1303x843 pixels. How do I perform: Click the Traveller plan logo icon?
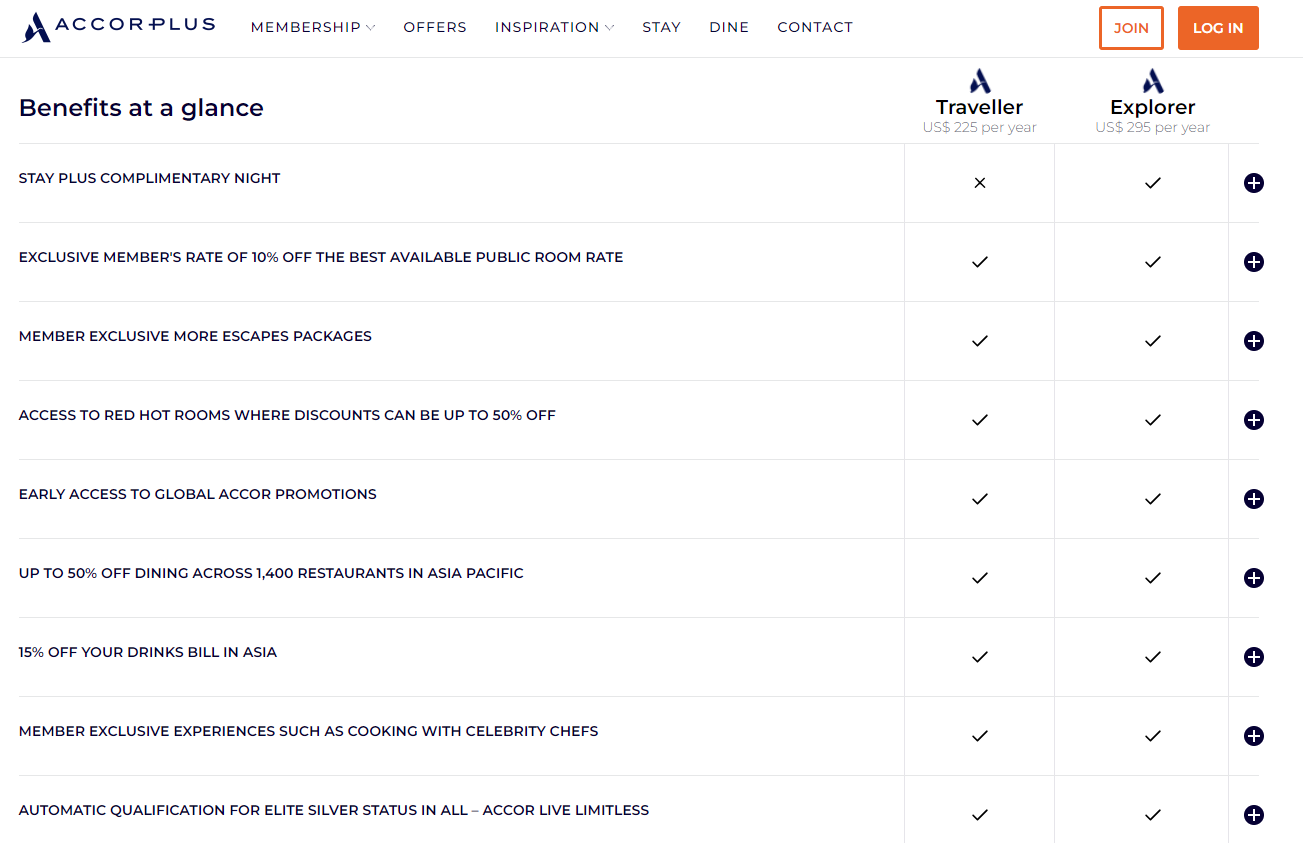pos(979,81)
